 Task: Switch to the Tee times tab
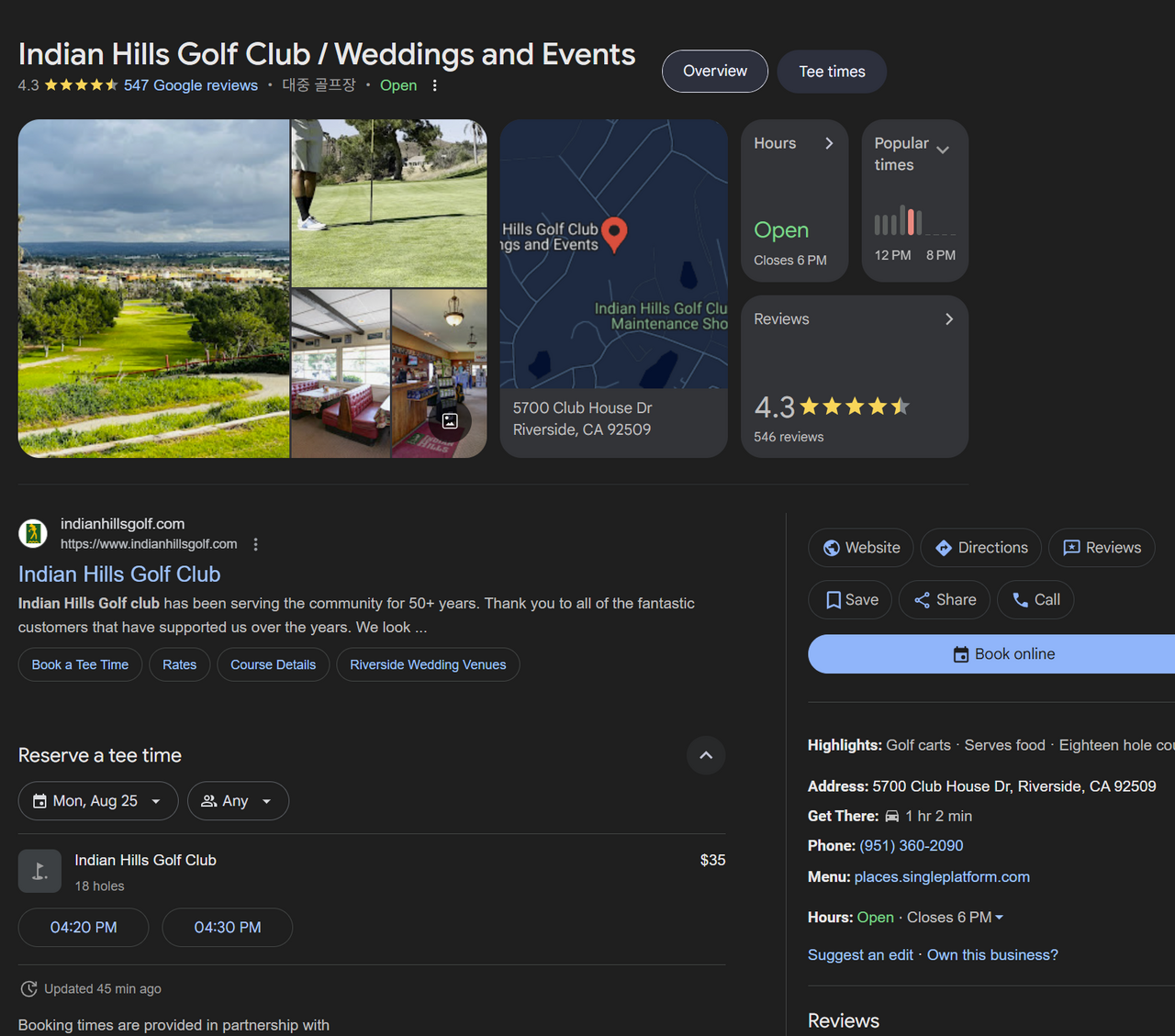pyautogui.click(x=832, y=72)
